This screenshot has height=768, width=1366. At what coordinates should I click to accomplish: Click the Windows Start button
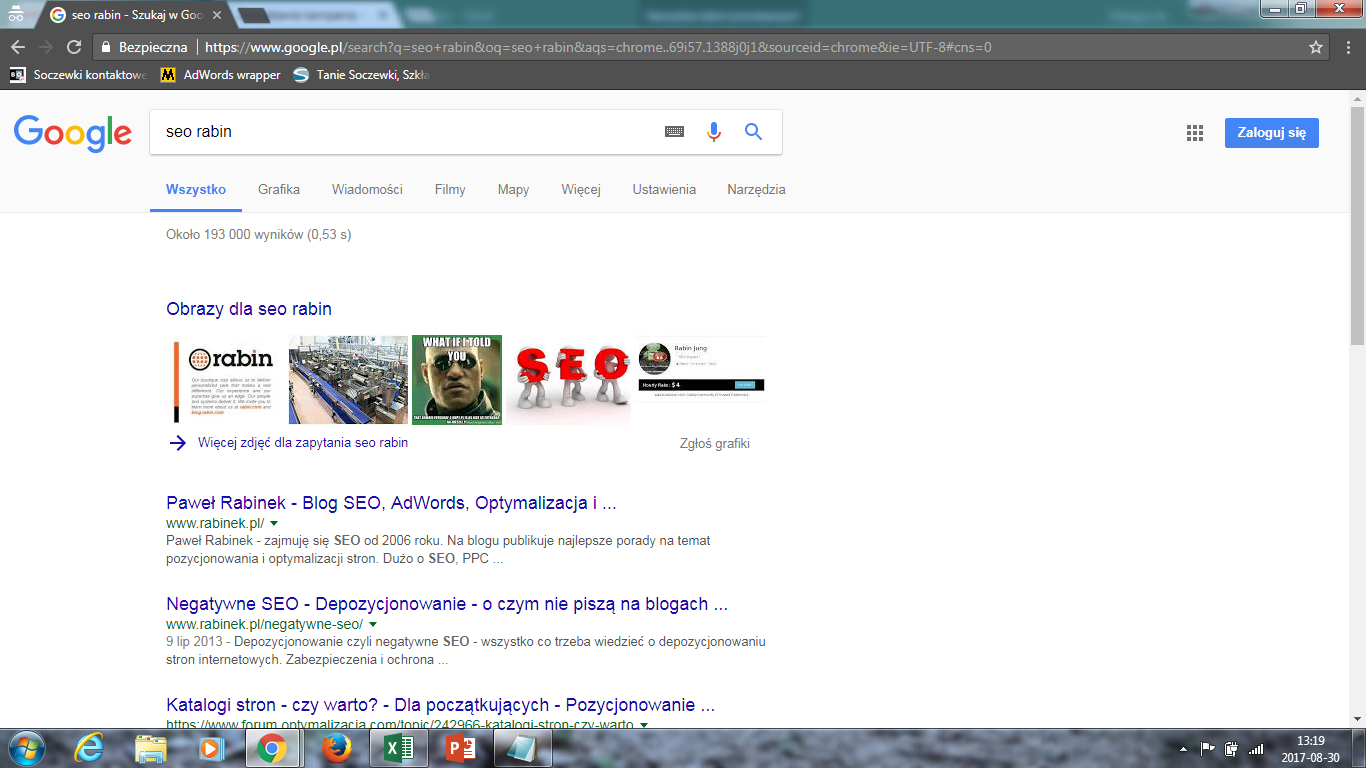click(25, 748)
